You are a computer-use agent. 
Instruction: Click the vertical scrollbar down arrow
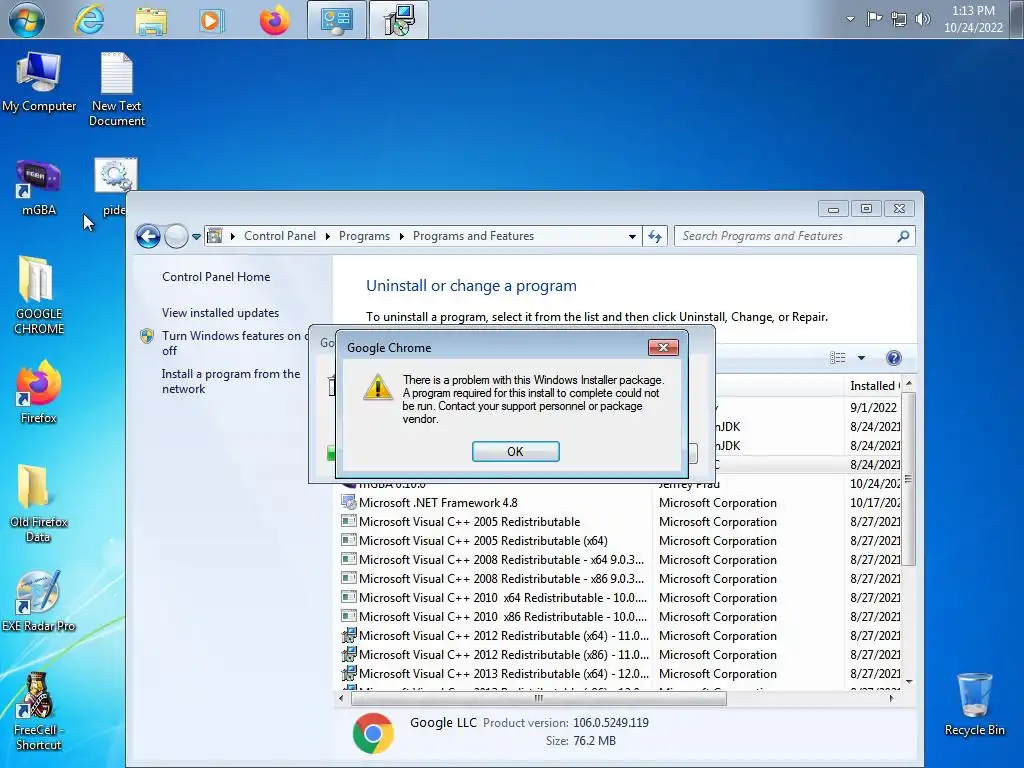908,681
